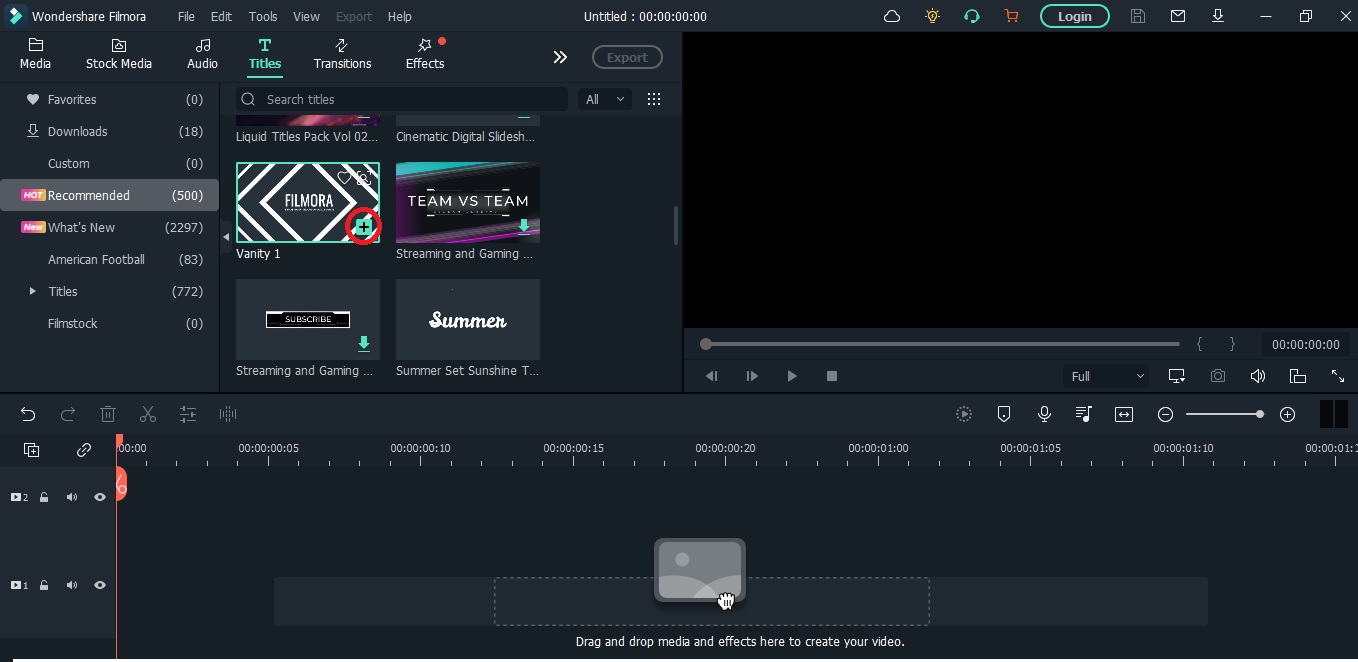Download the SUBSCRIBE title pack
1358x662 pixels.
364,343
